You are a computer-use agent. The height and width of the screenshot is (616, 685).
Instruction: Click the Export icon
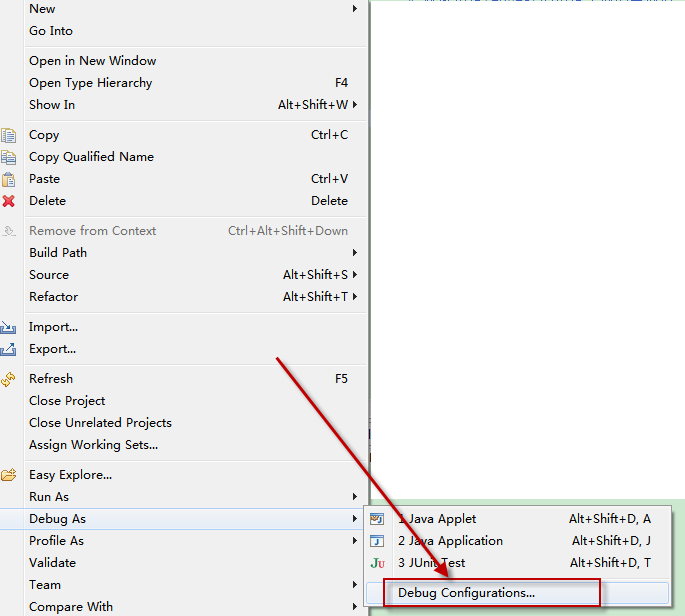pos(8,349)
